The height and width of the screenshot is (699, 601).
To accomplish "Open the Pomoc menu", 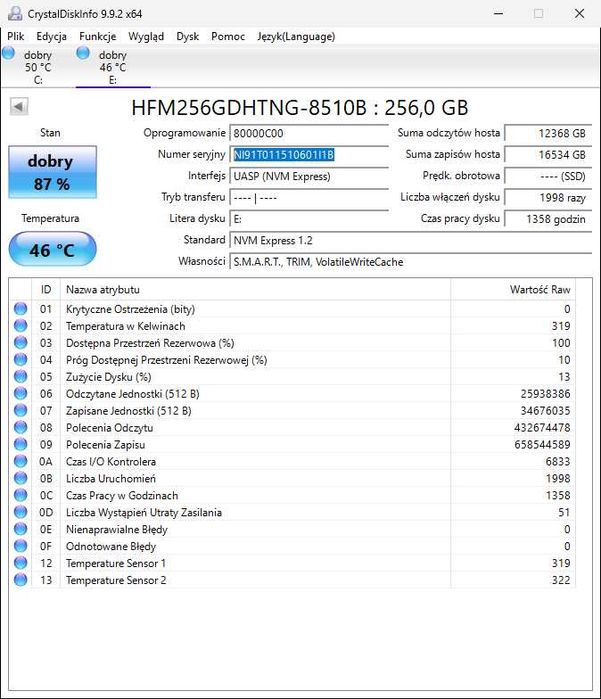I will pyautogui.click(x=228, y=36).
